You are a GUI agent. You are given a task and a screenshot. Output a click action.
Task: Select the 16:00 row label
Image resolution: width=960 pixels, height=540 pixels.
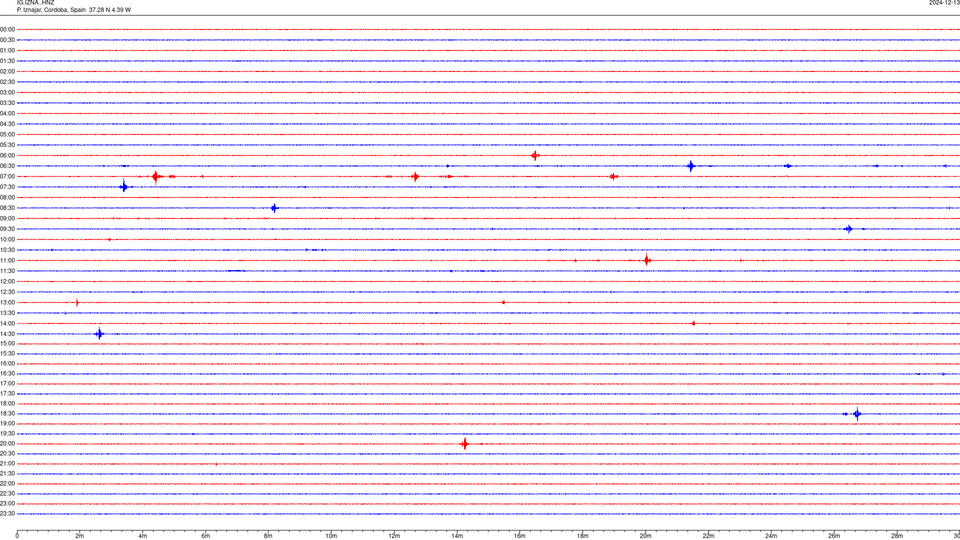click(x=7, y=364)
